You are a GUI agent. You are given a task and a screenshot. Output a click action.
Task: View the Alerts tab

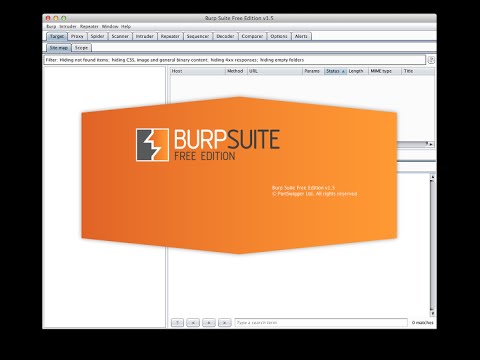pos(301,36)
